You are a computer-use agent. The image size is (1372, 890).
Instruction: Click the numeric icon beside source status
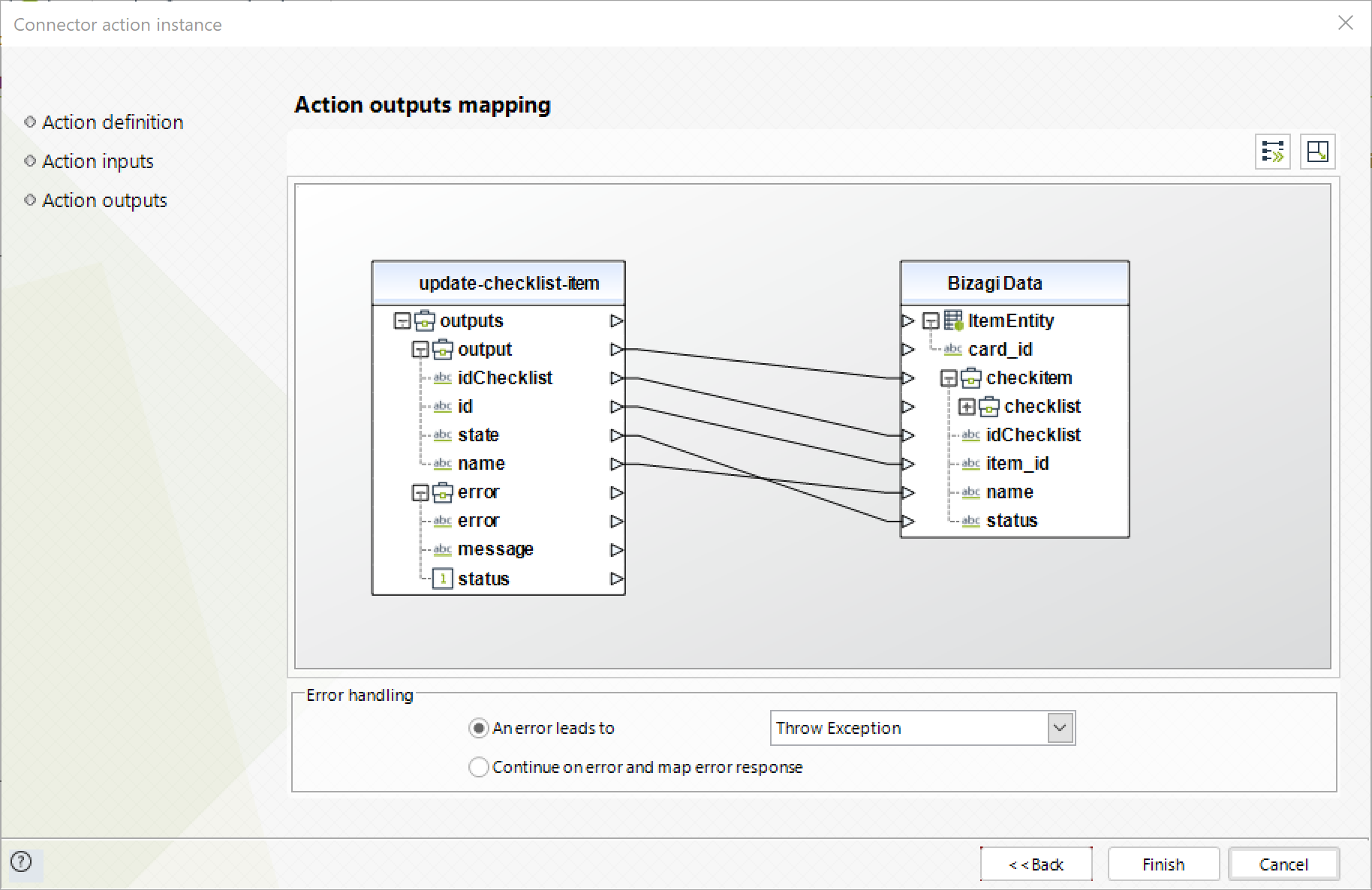(x=443, y=579)
